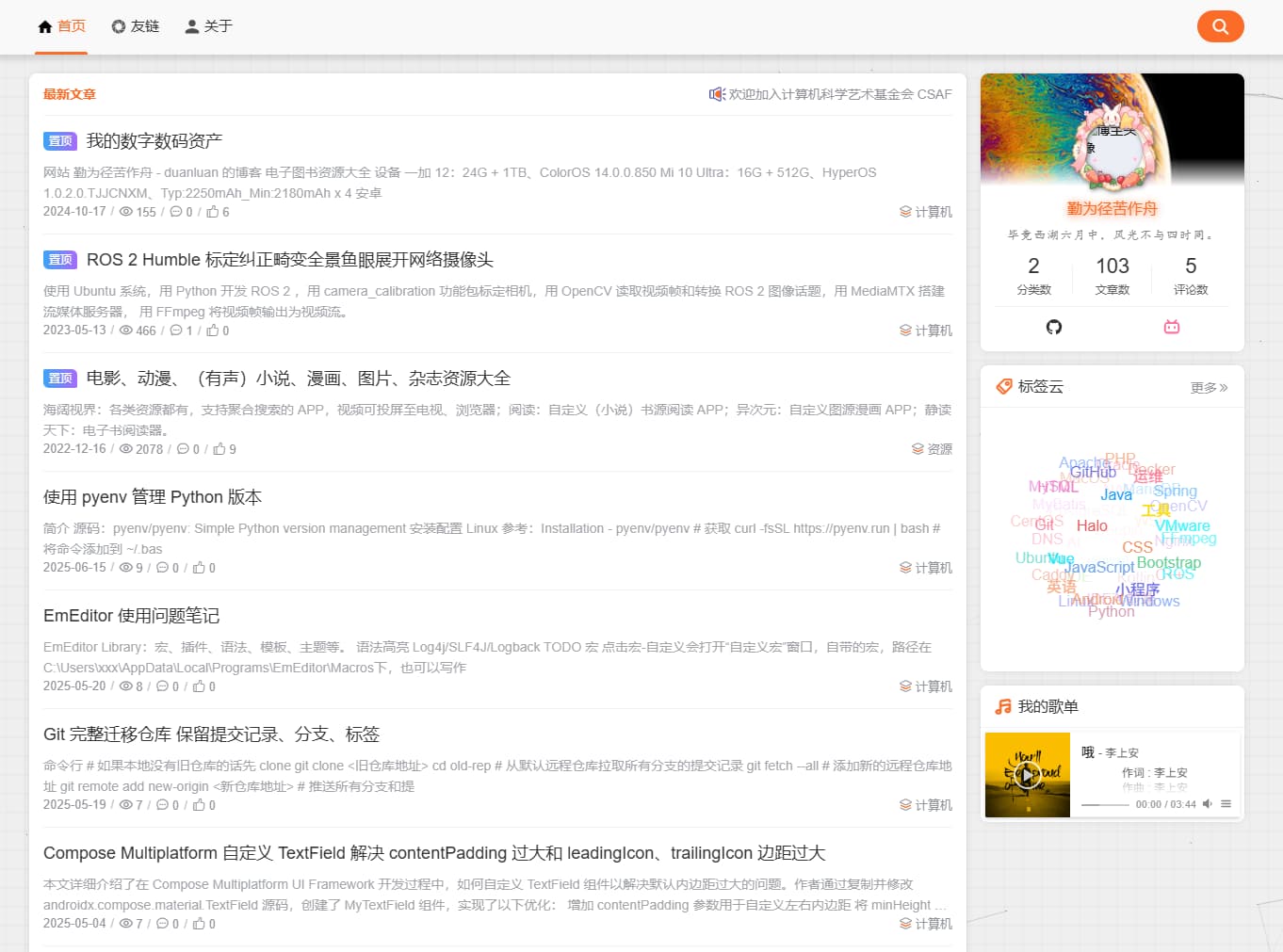1283x952 pixels.
Task: Click the announcement speaker icon
Action: [717, 94]
